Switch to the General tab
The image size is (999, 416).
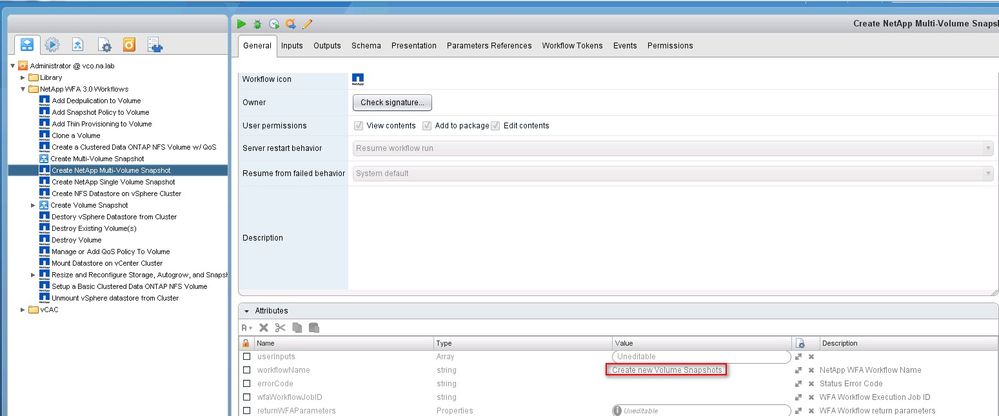point(257,46)
